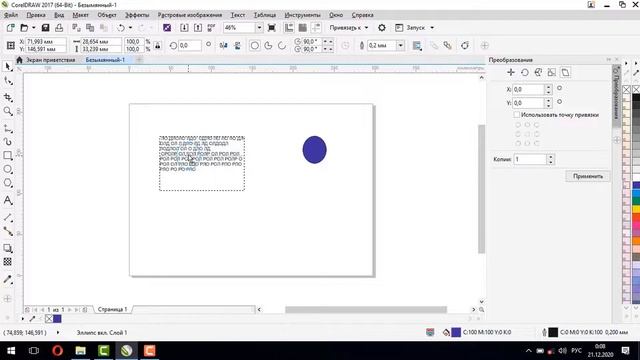
Task: Click the Save floppy disk icon
Action: pos(45,28)
